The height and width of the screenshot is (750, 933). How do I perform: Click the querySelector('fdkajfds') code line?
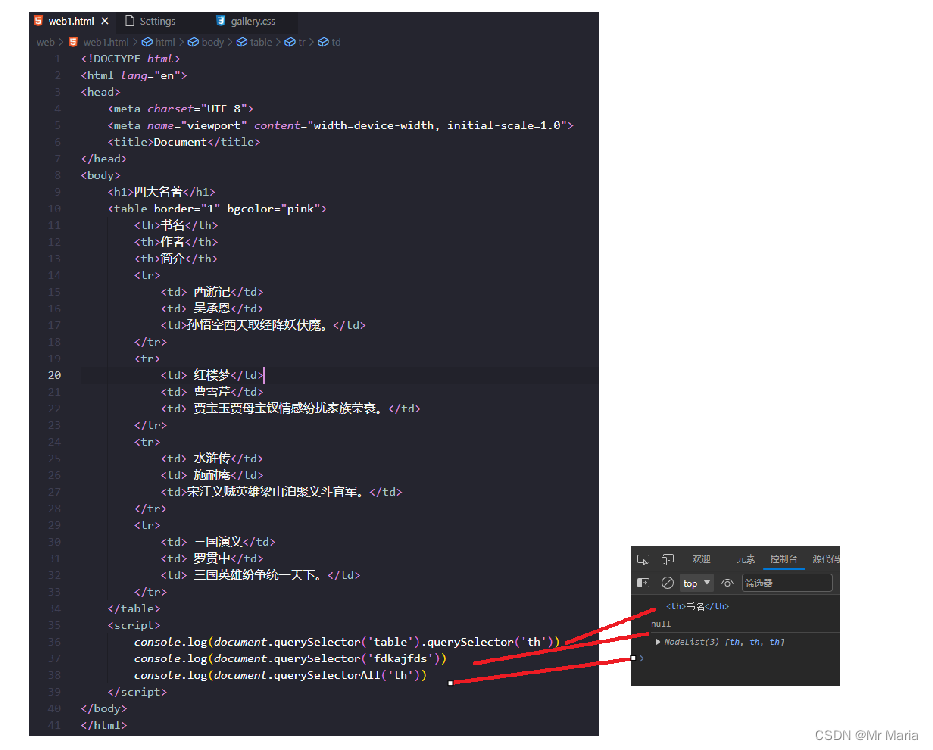[290, 658]
